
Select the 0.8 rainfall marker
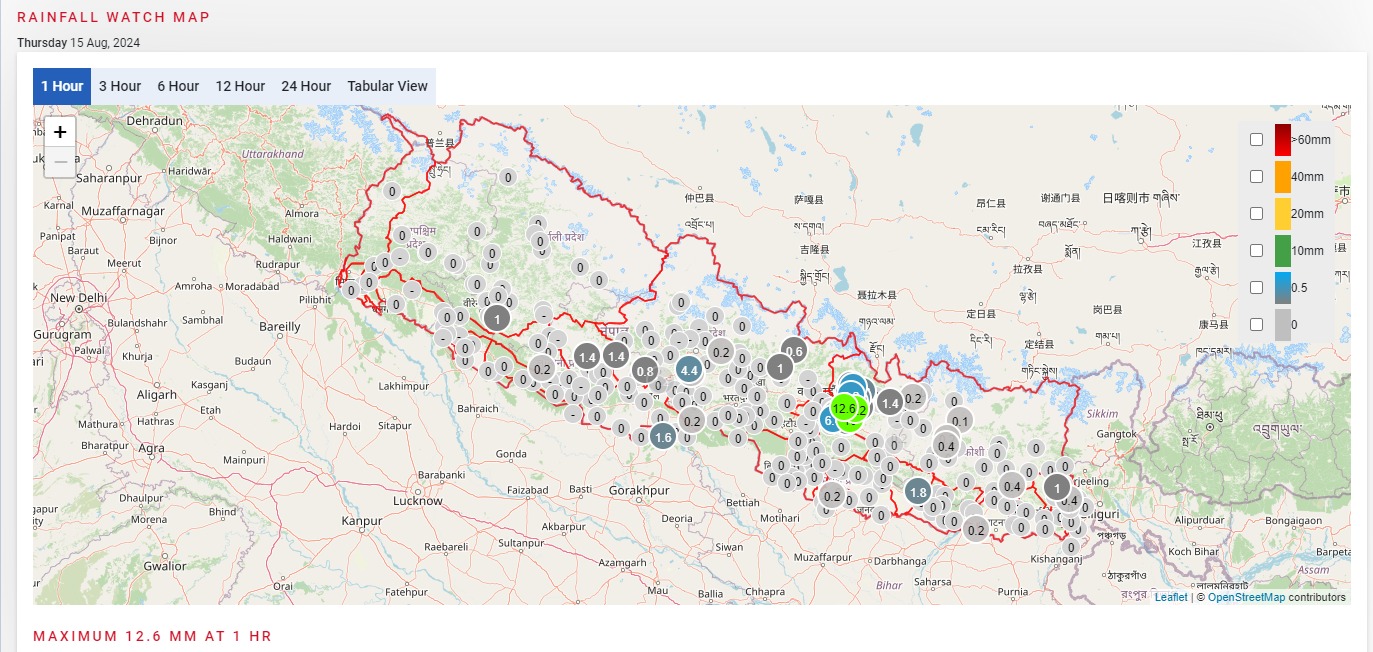645,372
